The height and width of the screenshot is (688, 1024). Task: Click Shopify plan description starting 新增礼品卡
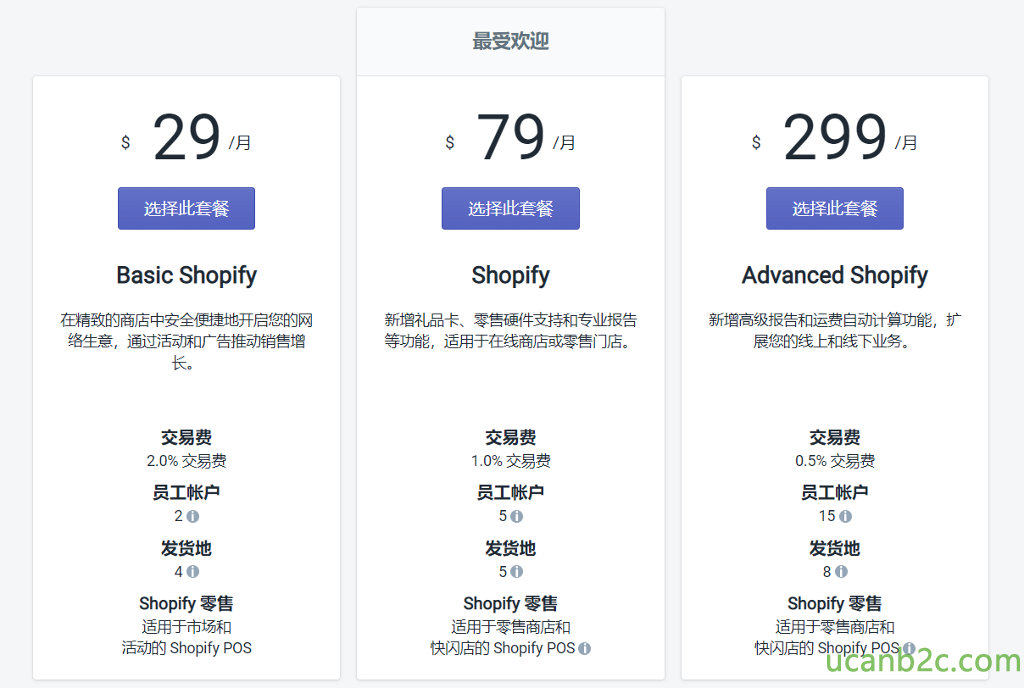pos(511,330)
